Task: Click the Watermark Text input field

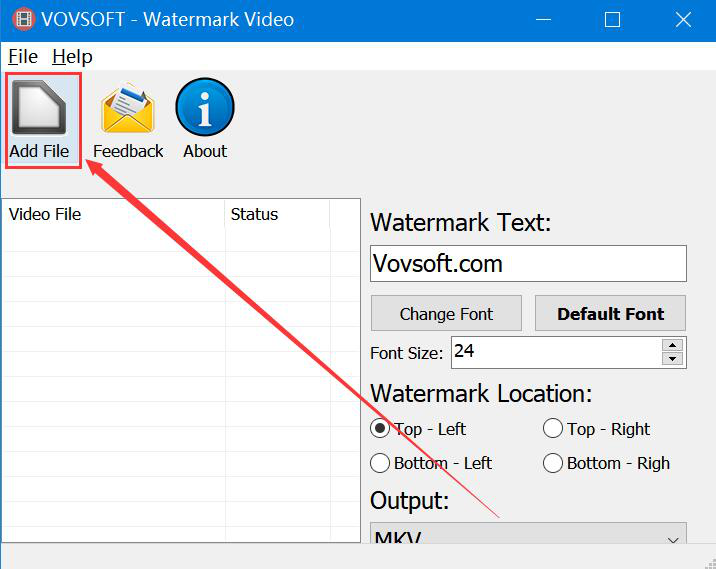Action: 528,264
